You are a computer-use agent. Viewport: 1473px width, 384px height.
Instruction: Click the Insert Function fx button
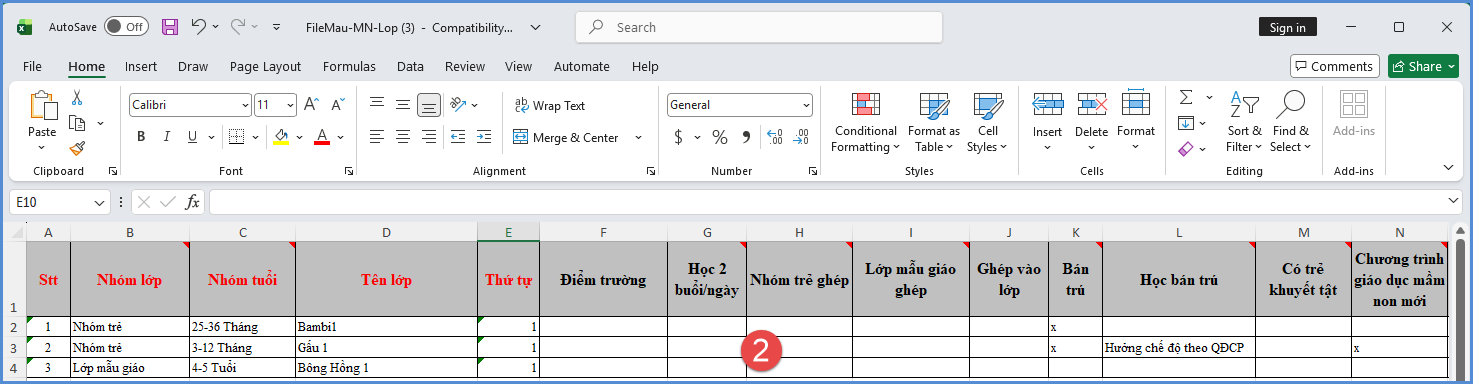tap(193, 202)
